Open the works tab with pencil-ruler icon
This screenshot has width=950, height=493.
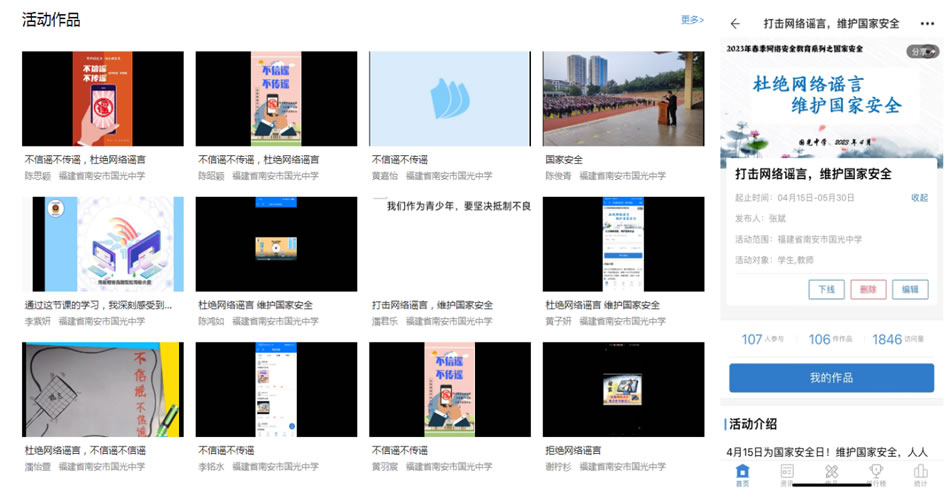pos(831,475)
